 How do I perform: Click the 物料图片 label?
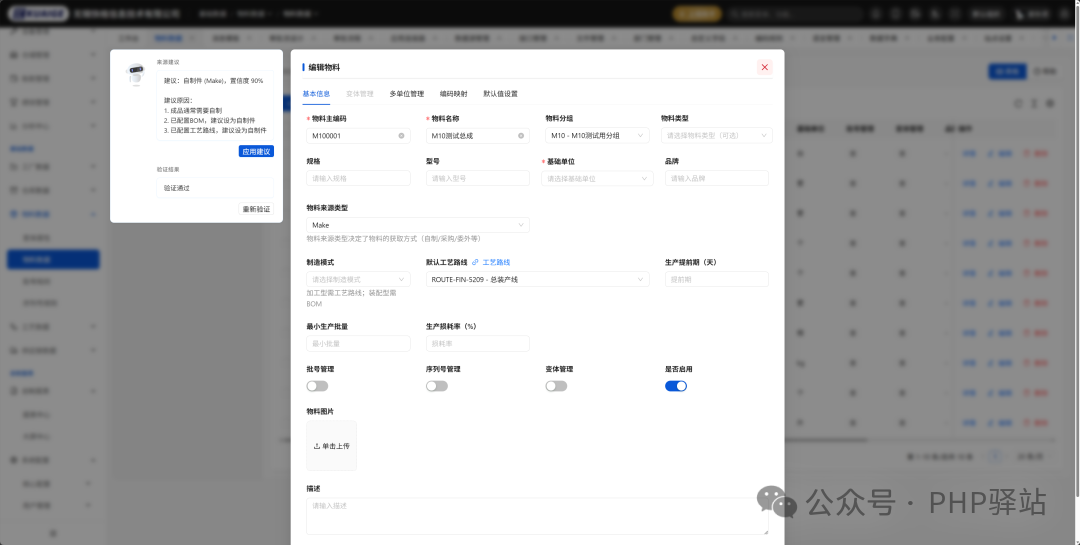point(320,411)
